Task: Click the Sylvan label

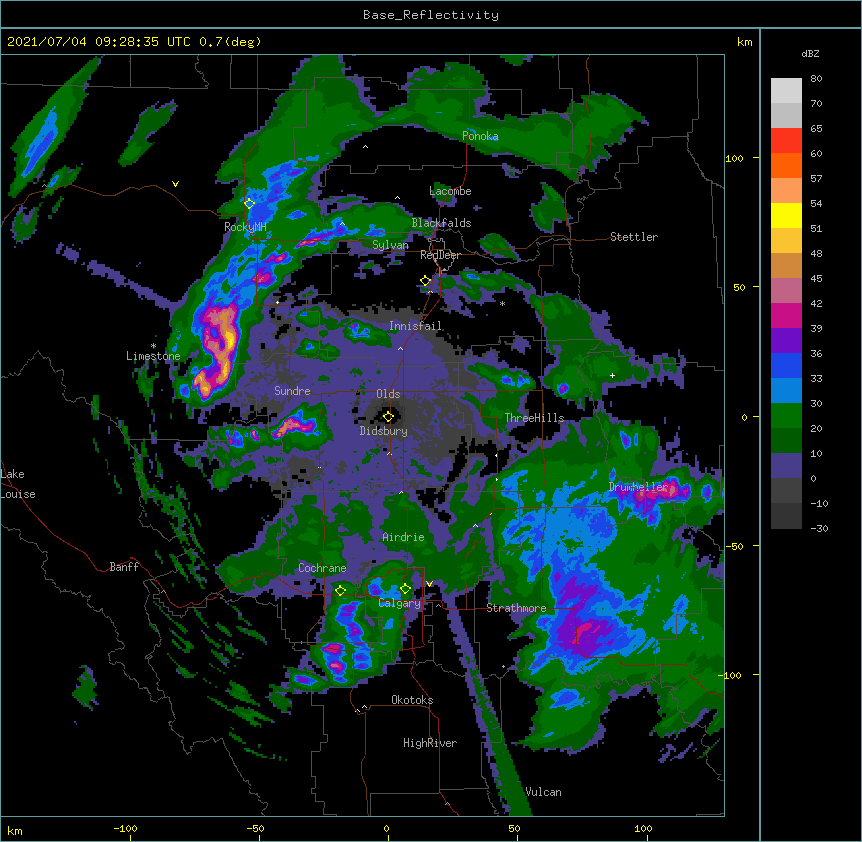Action: coord(390,245)
